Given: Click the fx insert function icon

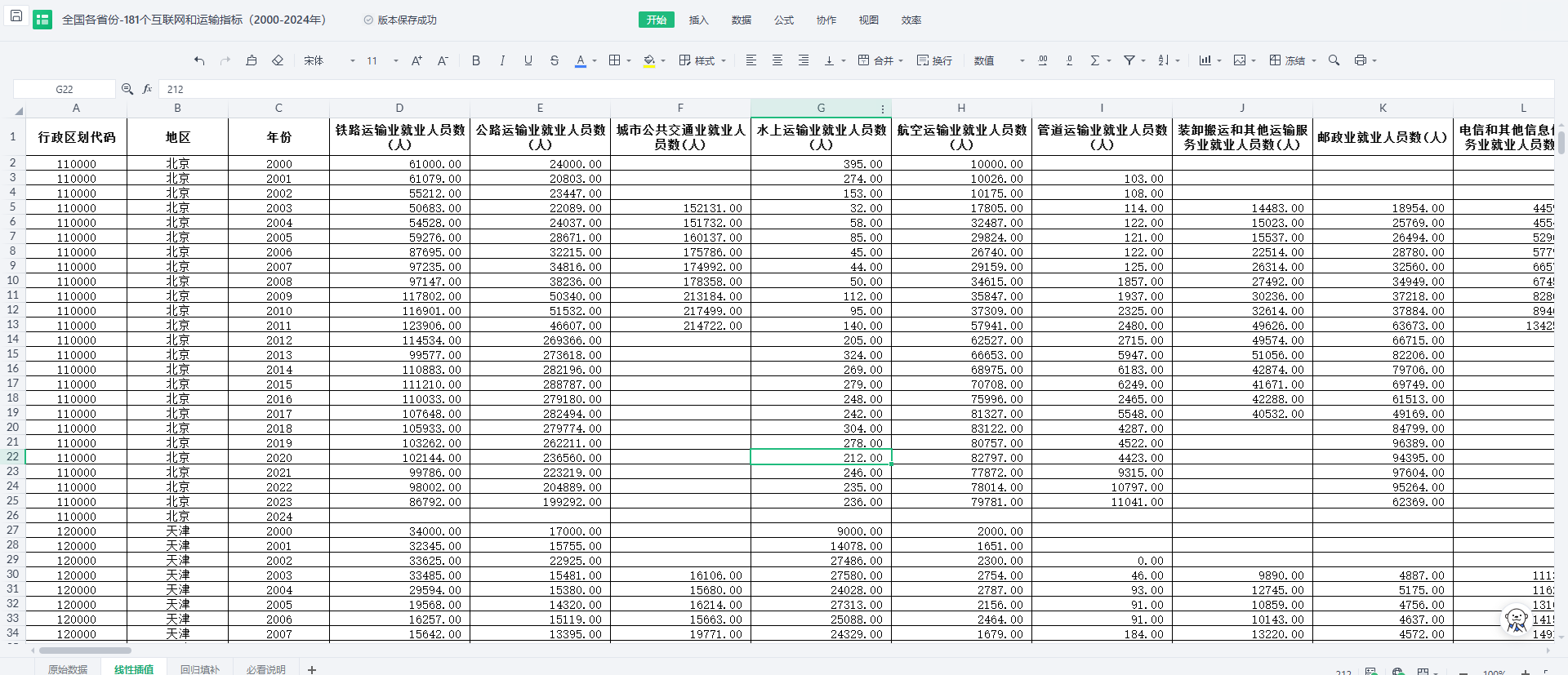Looking at the screenshot, I should 147,89.
